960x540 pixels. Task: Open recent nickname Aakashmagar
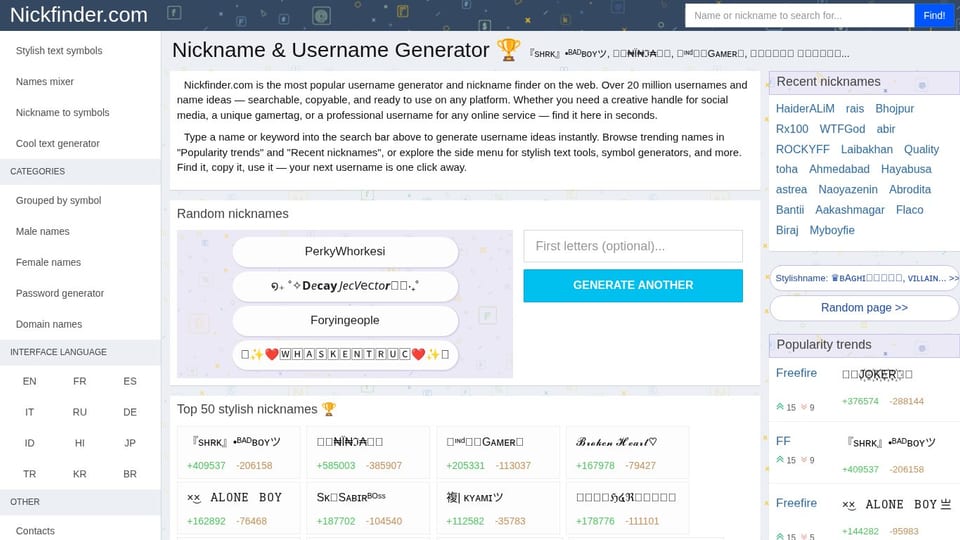850,210
